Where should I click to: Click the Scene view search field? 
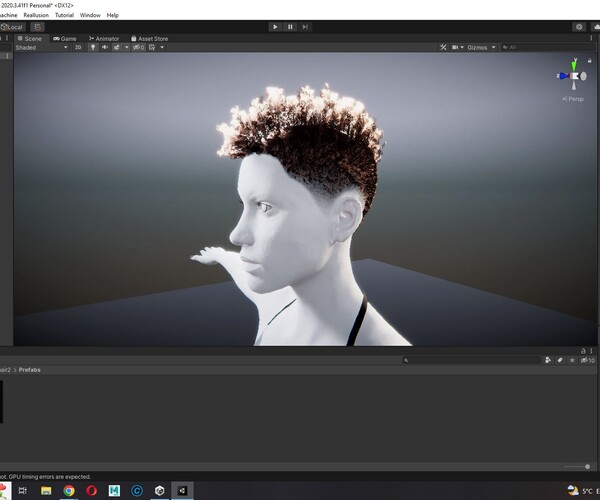pyautogui.click(x=547, y=47)
